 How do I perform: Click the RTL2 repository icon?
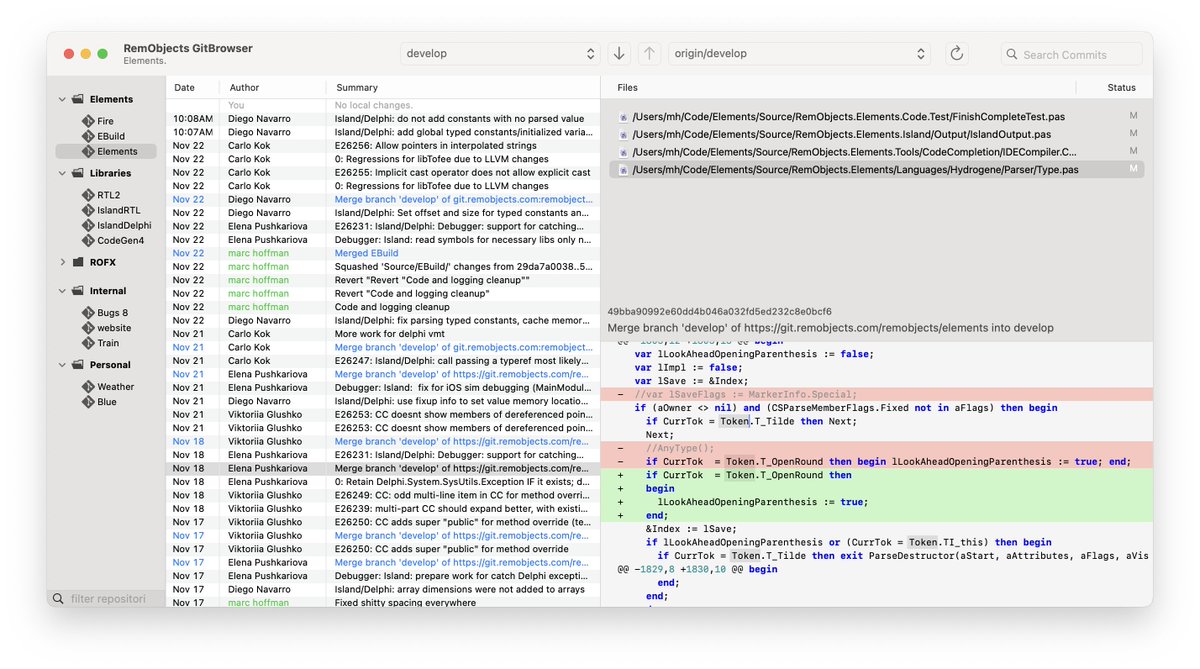(89, 195)
